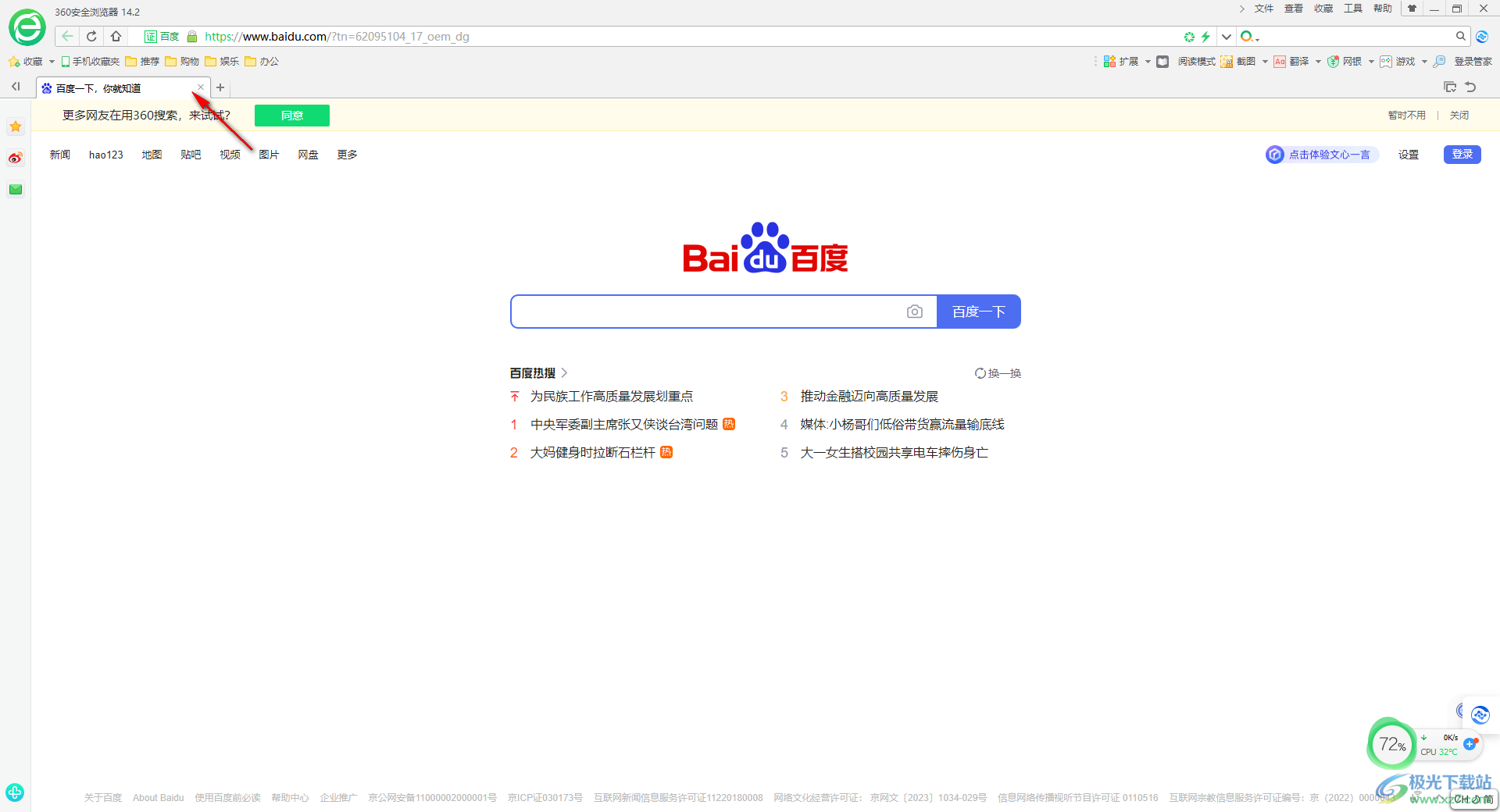Expand hidden menu items chevron
This screenshot has height=812, width=1500.
pyautogui.click(x=1241, y=9)
